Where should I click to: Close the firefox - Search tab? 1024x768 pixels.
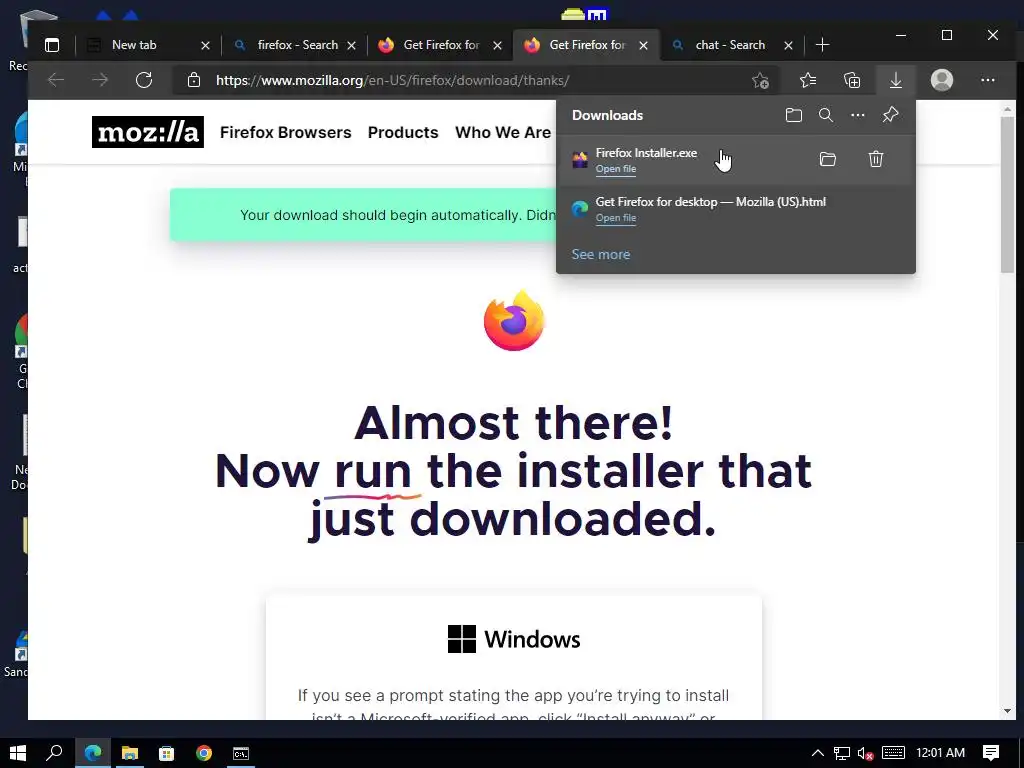351,45
